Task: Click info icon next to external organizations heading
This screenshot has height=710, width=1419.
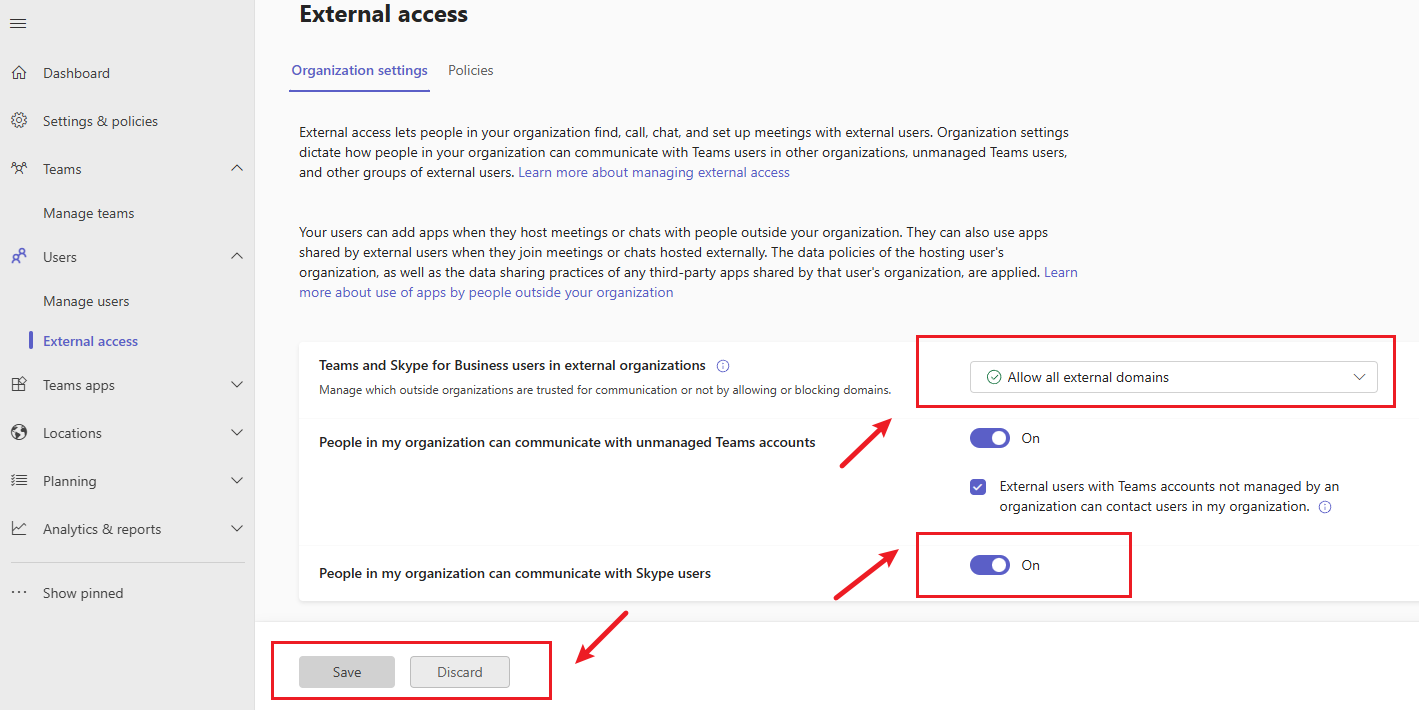Action: 723,366
